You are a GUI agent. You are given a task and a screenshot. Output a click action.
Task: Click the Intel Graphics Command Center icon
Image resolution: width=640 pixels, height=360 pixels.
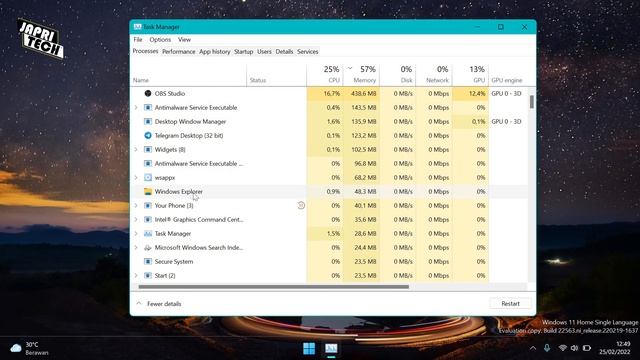pyautogui.click(x=148, y=220)
